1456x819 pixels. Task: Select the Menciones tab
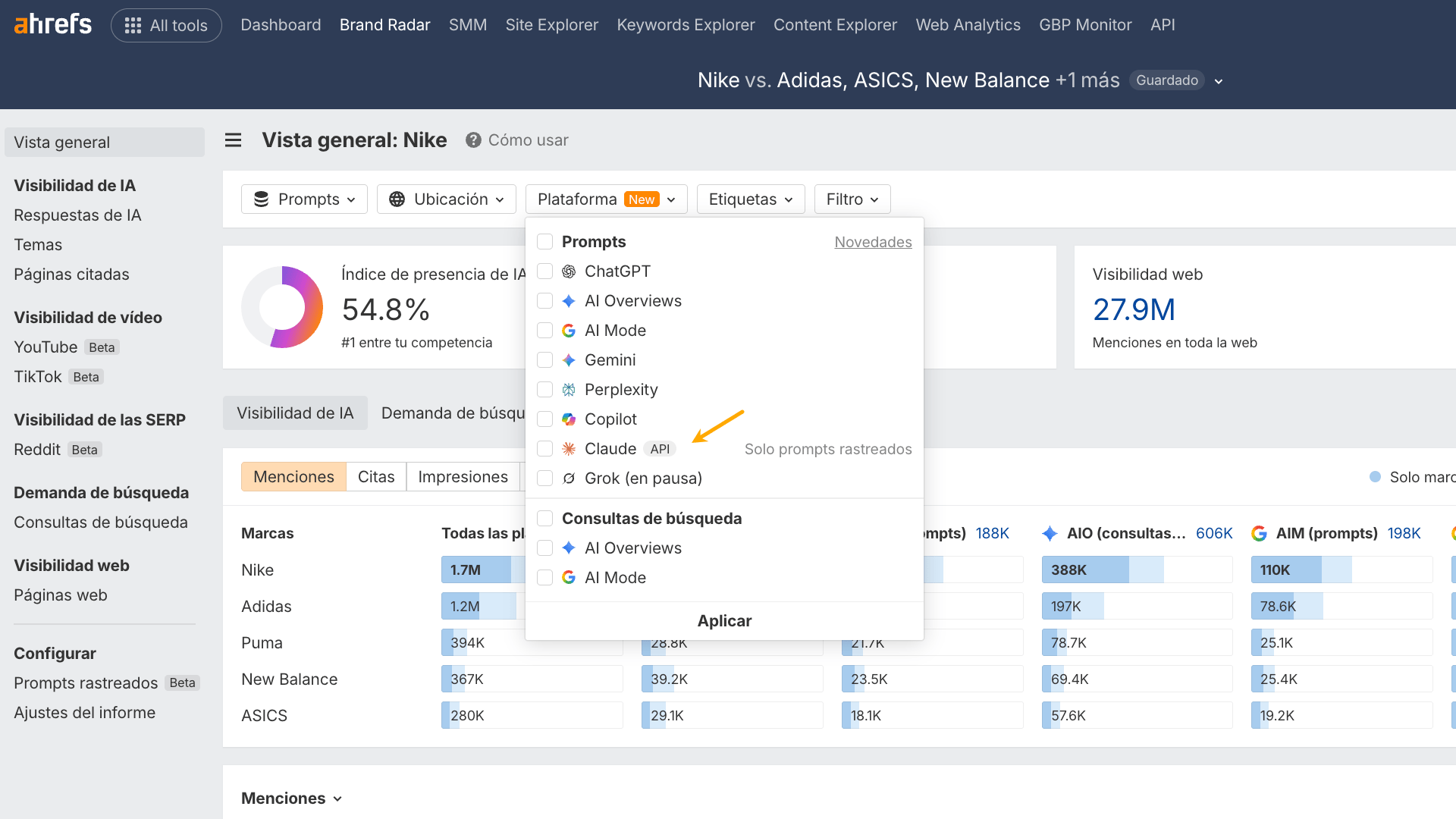click(x=293, y=477)
